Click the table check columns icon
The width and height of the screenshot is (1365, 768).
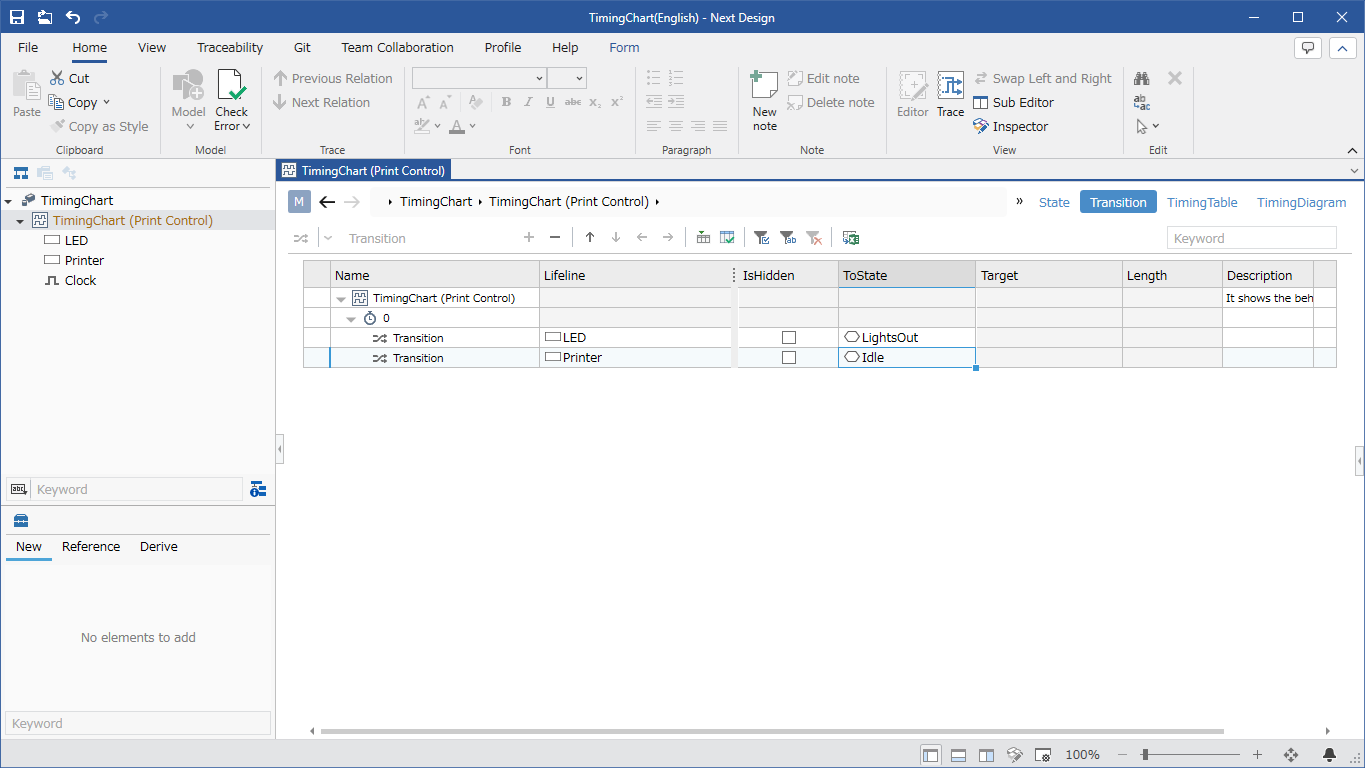pos(727,238)
